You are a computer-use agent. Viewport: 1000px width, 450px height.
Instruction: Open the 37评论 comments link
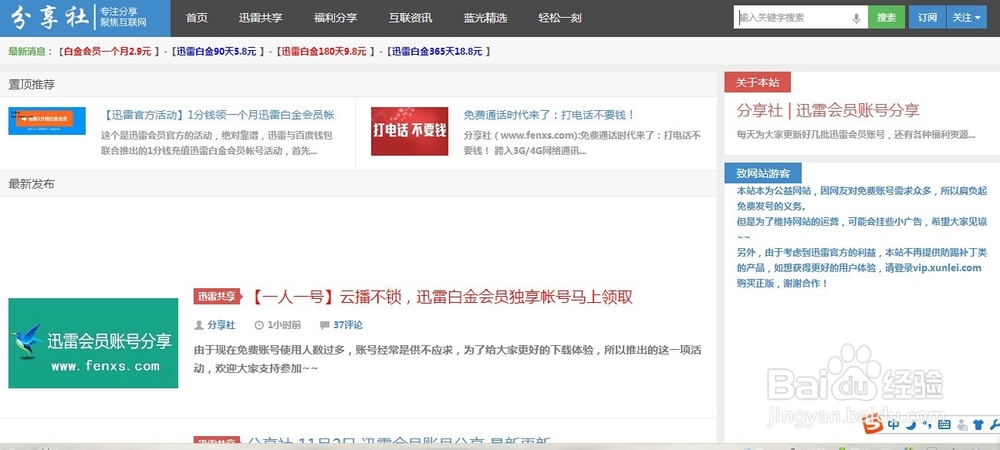[348, 325]
